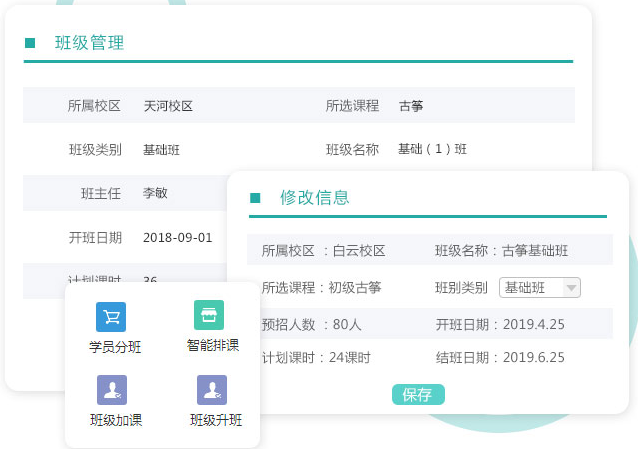Click the 所选课程 value 古筝
The image size is (638, 449).
[x=411, y=105]
